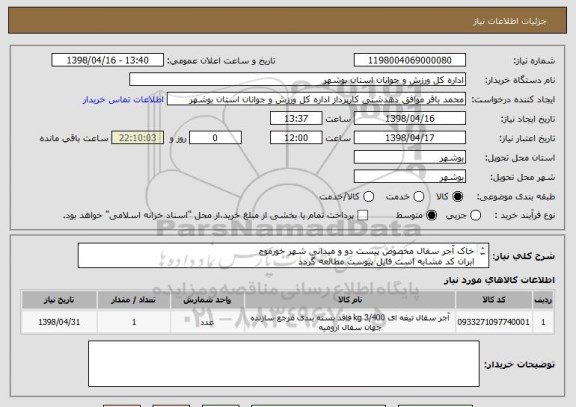Click the buyer organization name field

[298, 80]
